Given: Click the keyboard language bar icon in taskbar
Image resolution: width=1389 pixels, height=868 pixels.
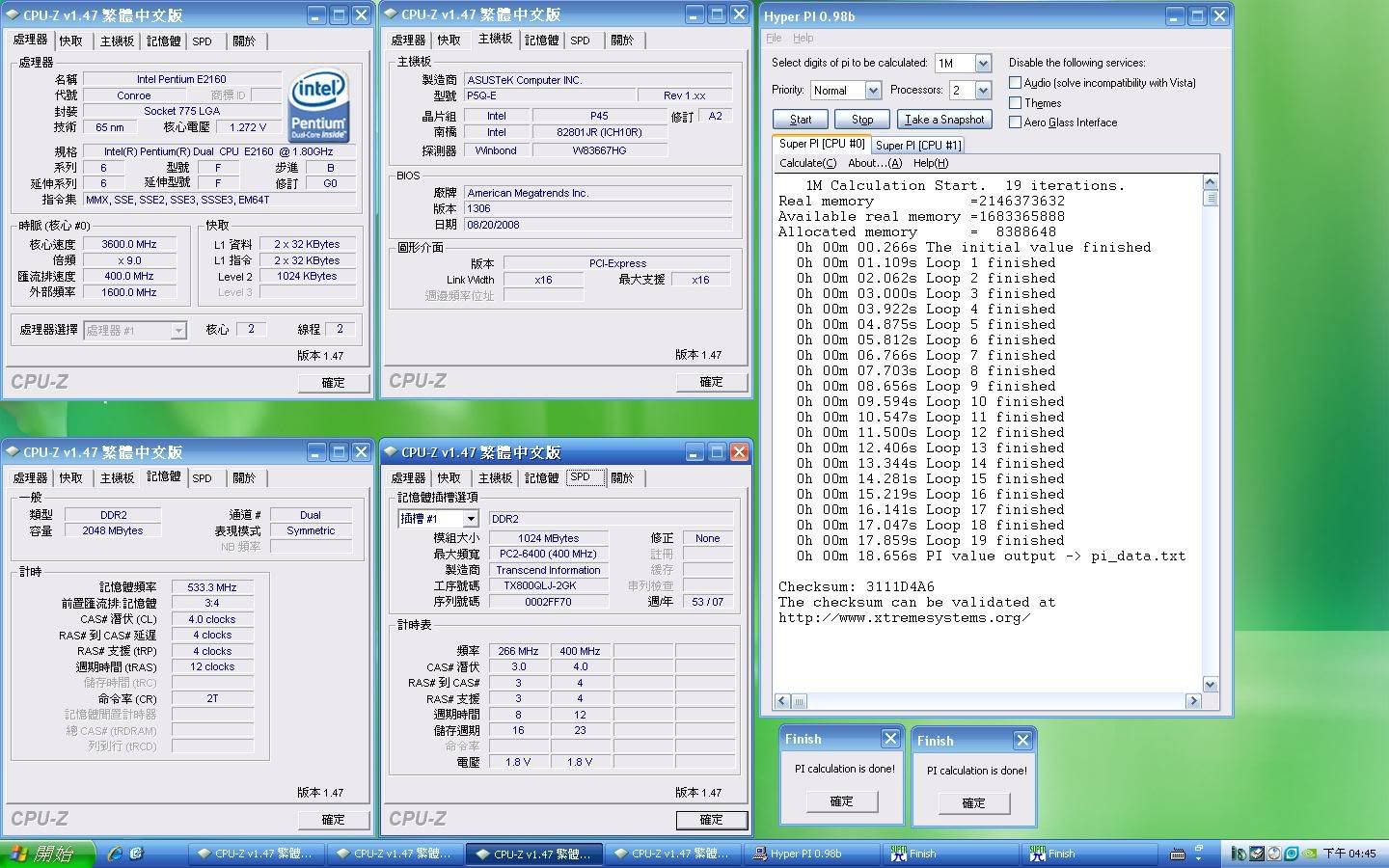Looking at the screenshot, I should [1178, 854].
